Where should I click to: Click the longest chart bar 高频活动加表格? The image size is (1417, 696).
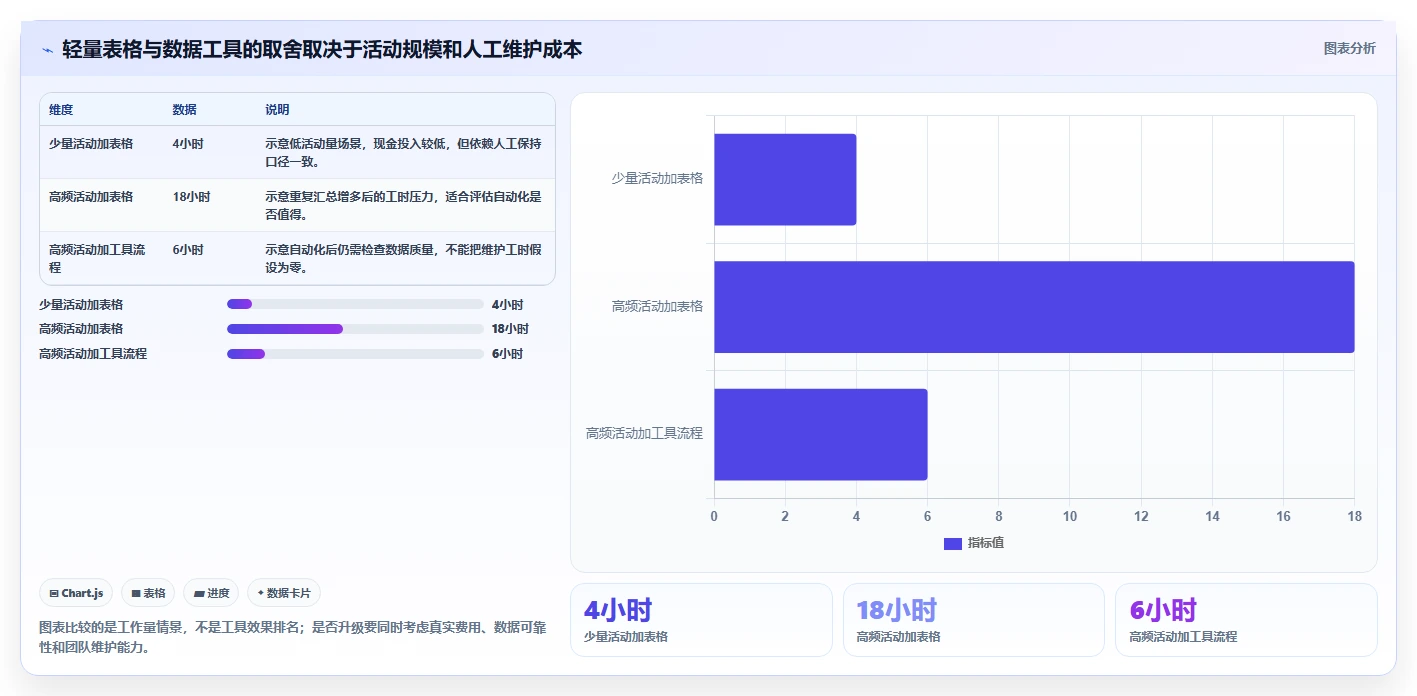(1034, 307)
